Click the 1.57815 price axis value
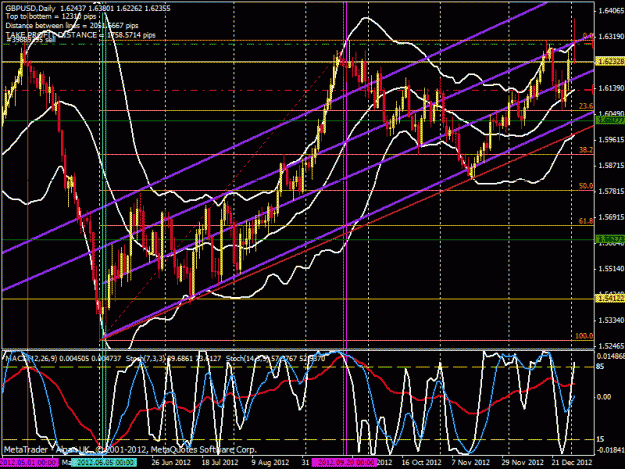The height and width of the screenshot is (469, 625). [x=611, y=192]
